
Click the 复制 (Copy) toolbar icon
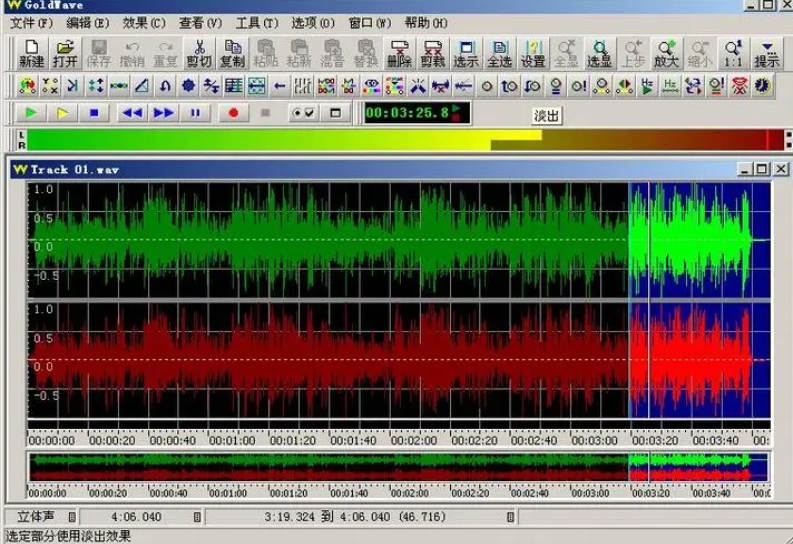(x=232, y=54)
